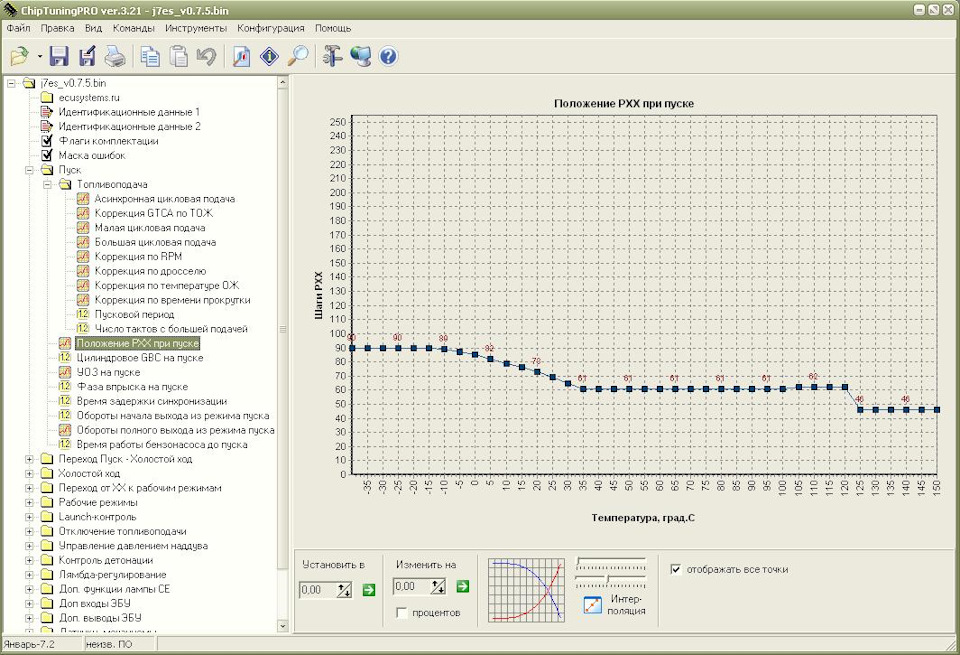Click the curve preview thumbnail with red and blue lines
960x655 pixels.
coord(527,590)
